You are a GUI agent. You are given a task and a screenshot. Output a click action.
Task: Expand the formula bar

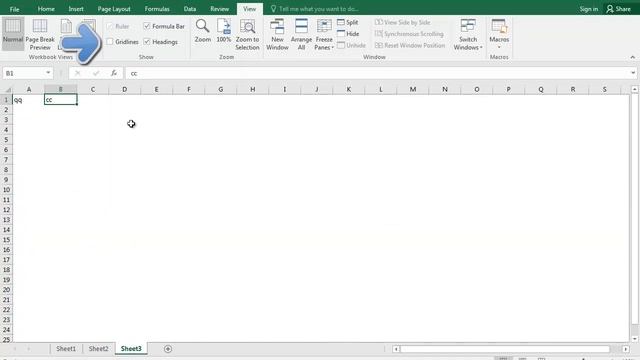point(633,73)
